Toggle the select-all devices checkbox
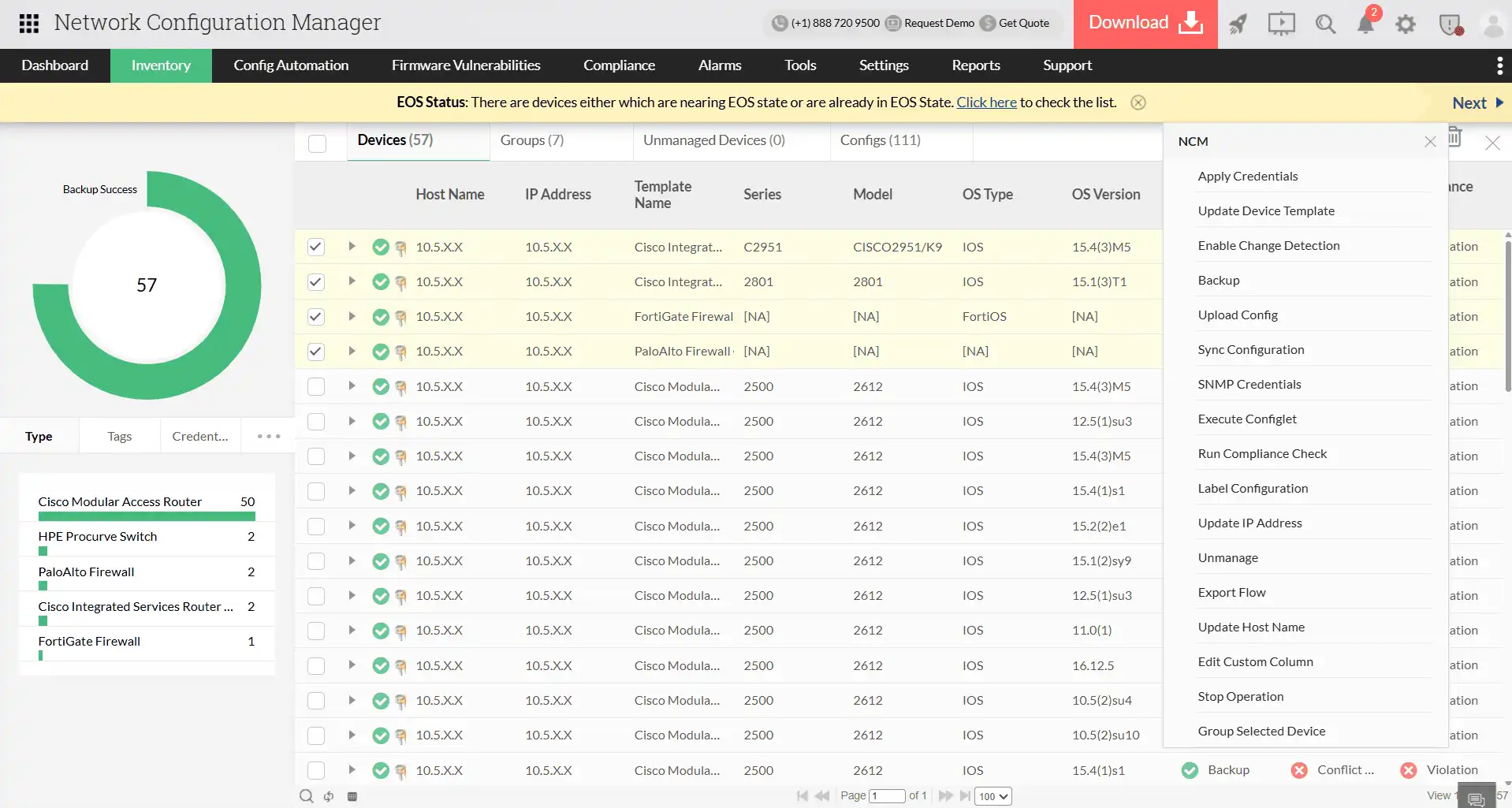This screenshot has height=808, width=1512. tap(317, 143)
